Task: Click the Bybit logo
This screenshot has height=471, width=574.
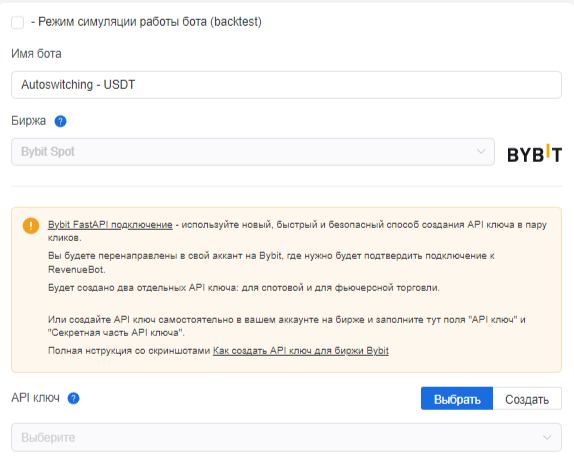Action: (x=534, y=153)
